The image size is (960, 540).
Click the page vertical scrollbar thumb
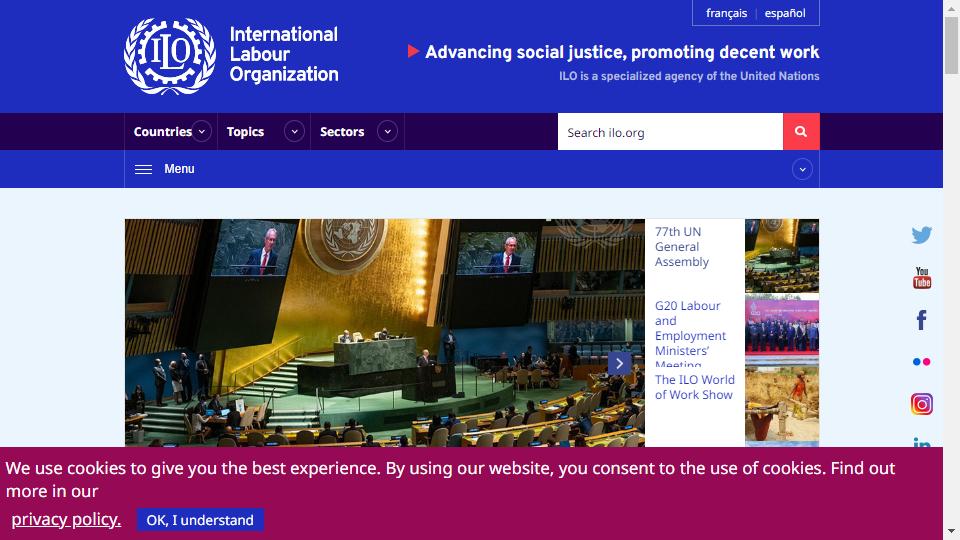[951, 45]
